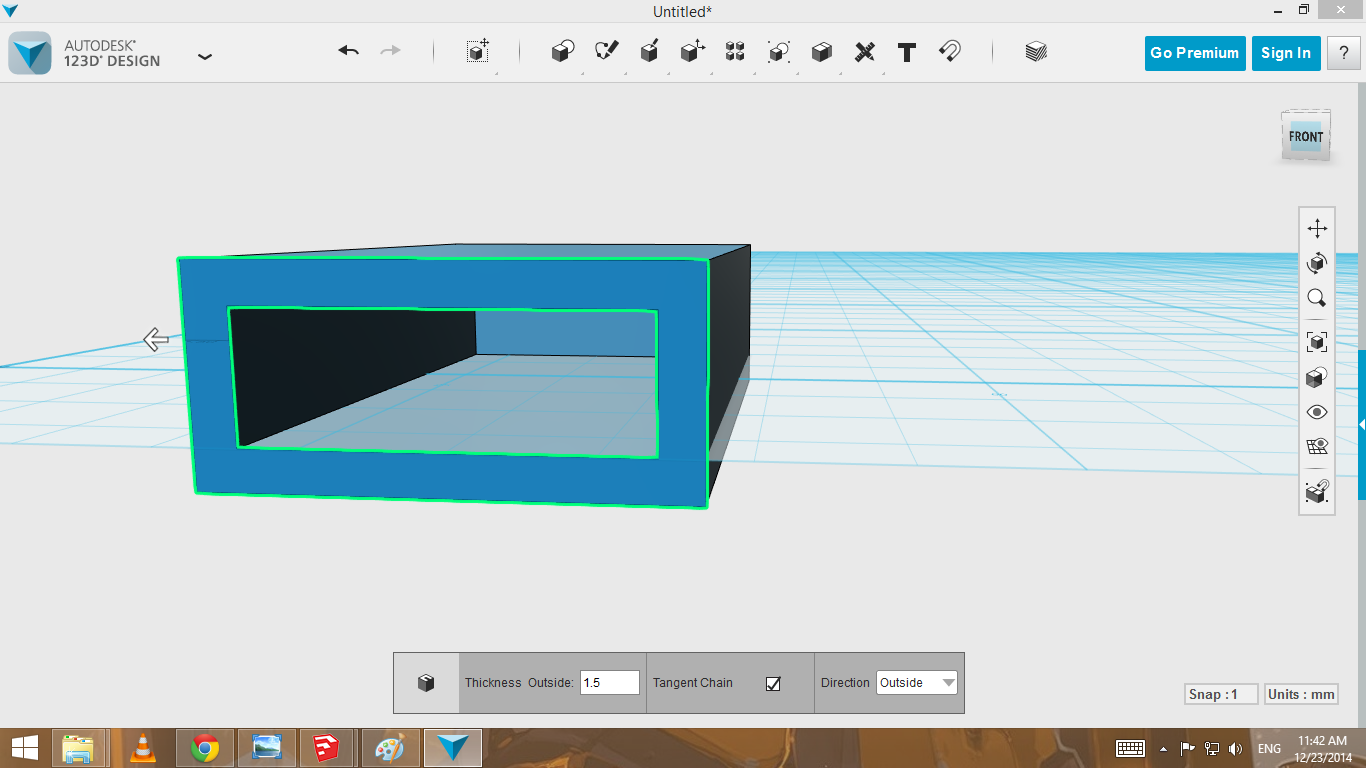Screen dimensions: 1366x768
Task: Click the Units : mm setting
Action: 1301,694
